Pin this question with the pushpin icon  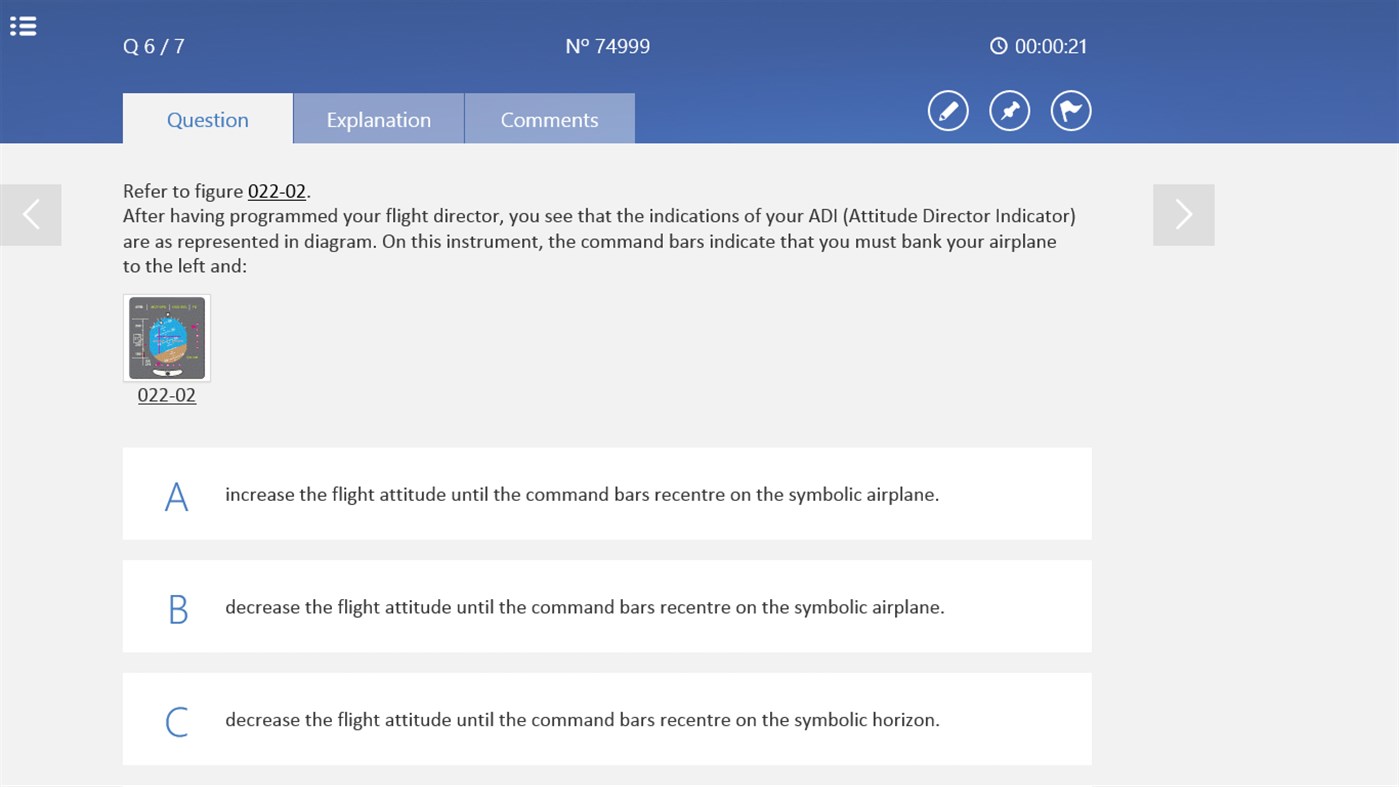[x=1009, y=110]
